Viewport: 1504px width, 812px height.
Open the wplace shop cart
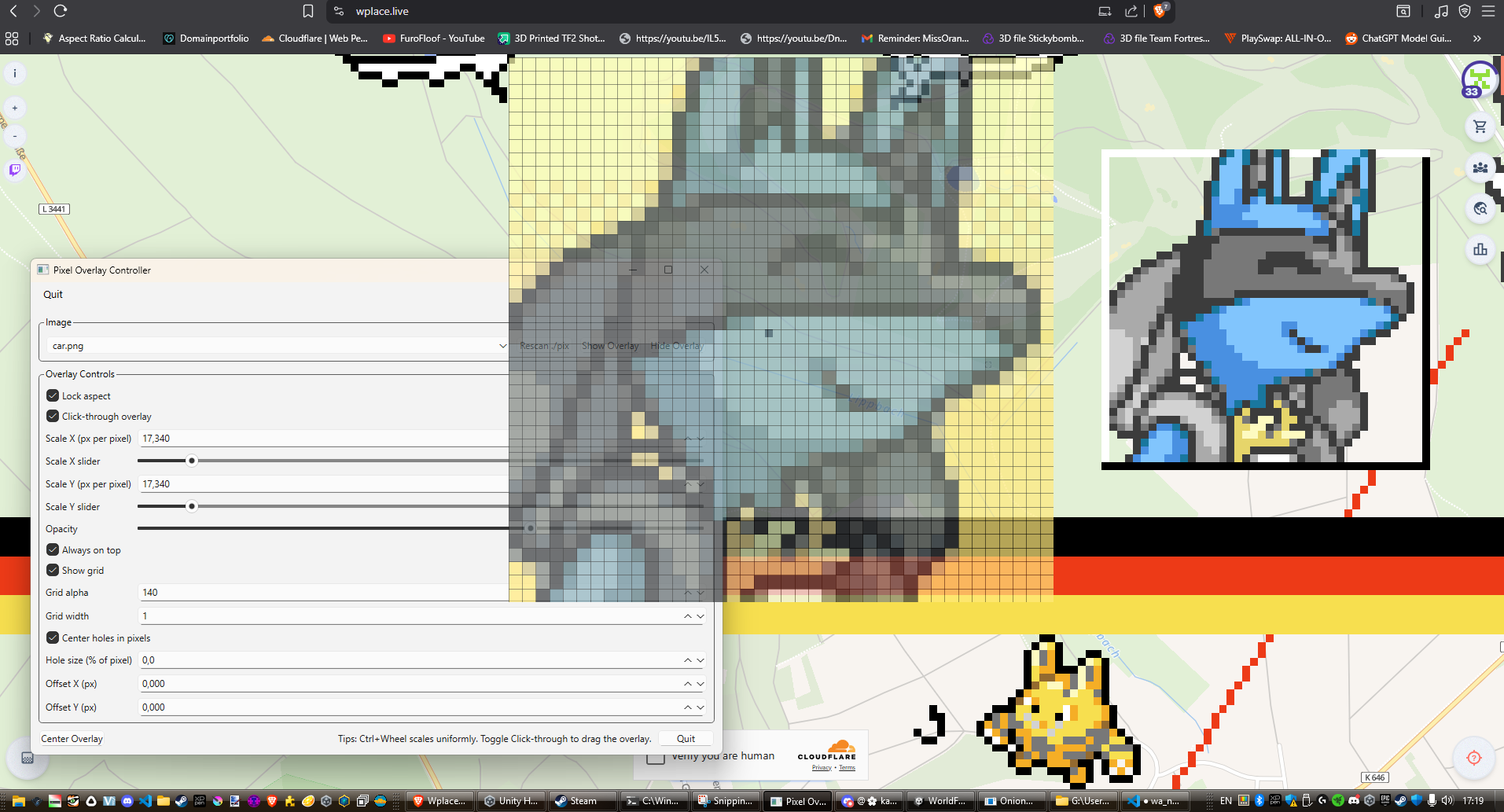[x=1480, y=127]
